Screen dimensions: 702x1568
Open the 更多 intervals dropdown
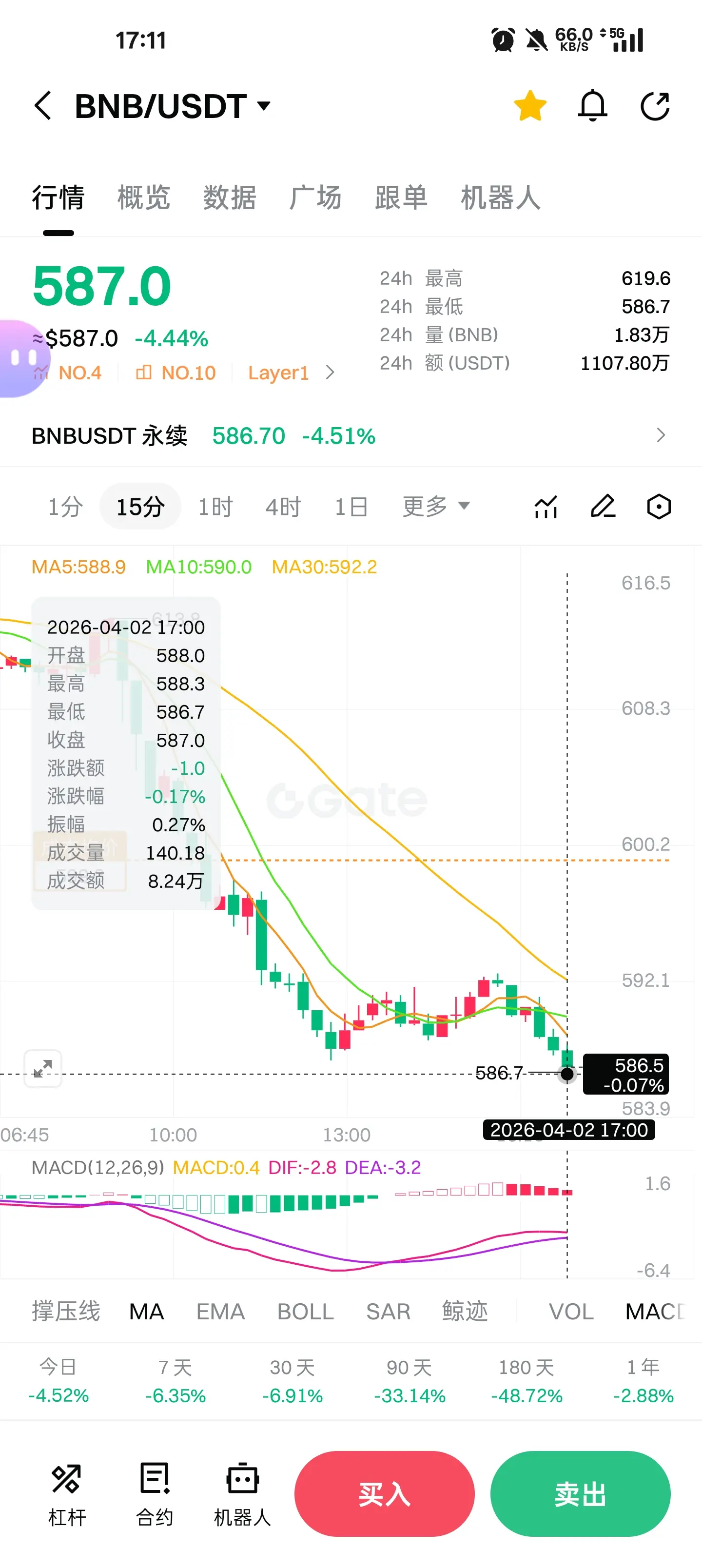436,507
